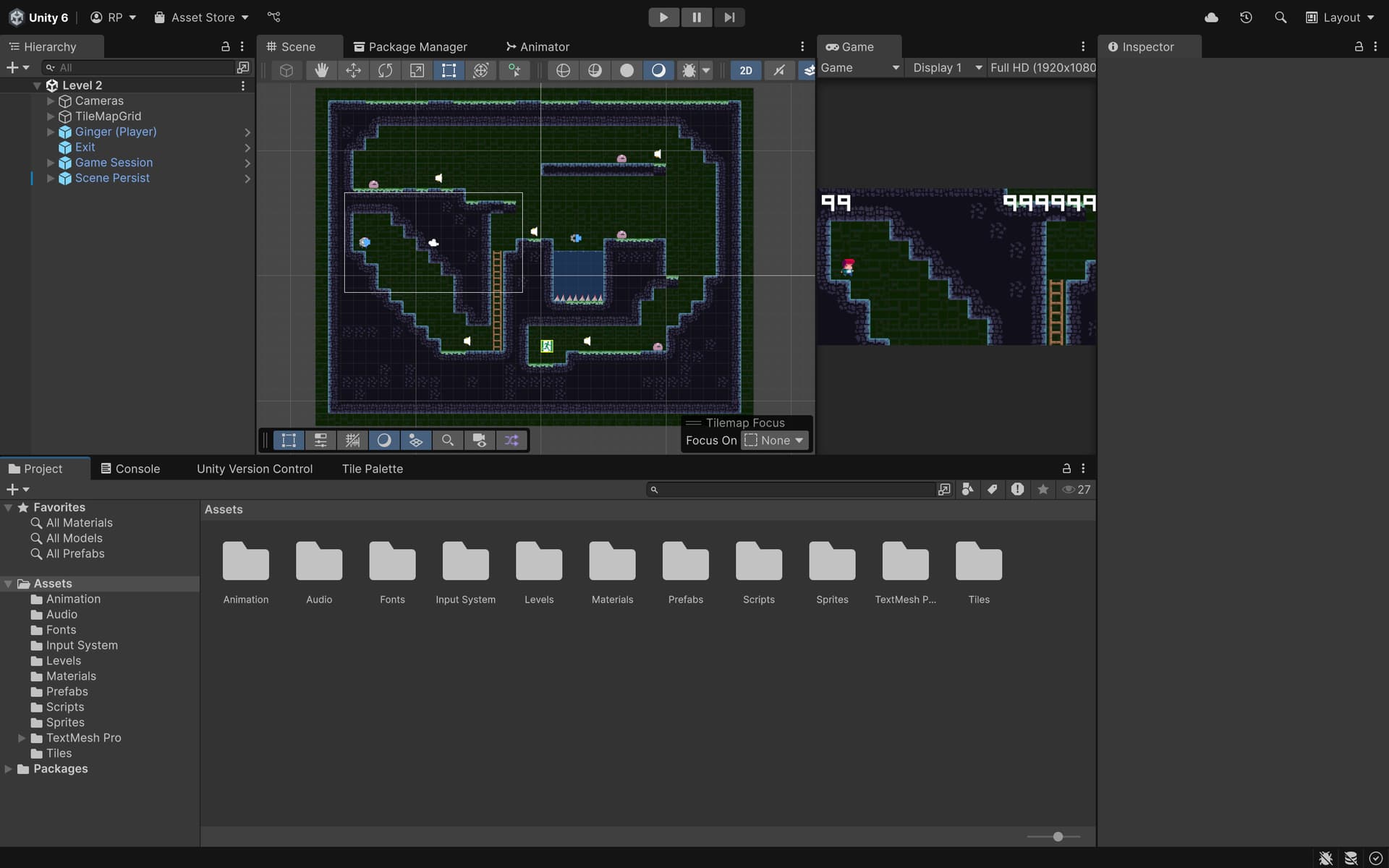Open the Scripts folder thumbnail
Screen dimensions: 1389x868
[x=758, y=561]
